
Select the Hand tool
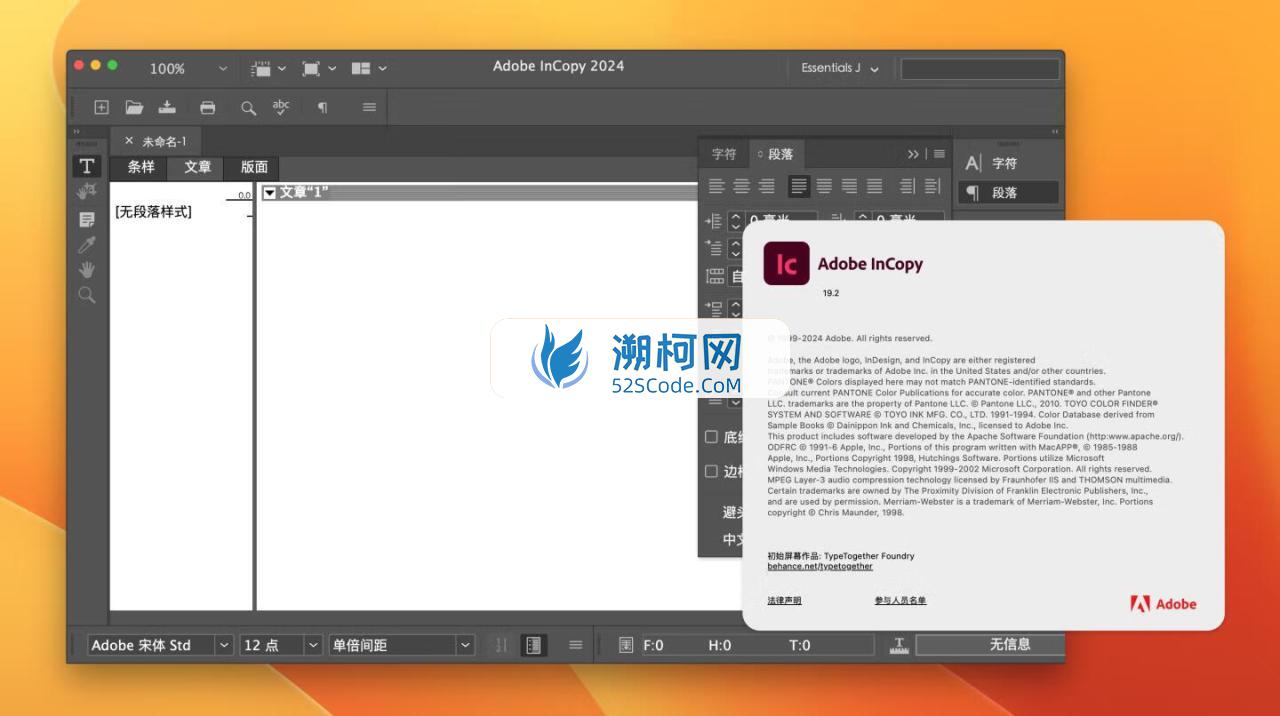point(87,269)
